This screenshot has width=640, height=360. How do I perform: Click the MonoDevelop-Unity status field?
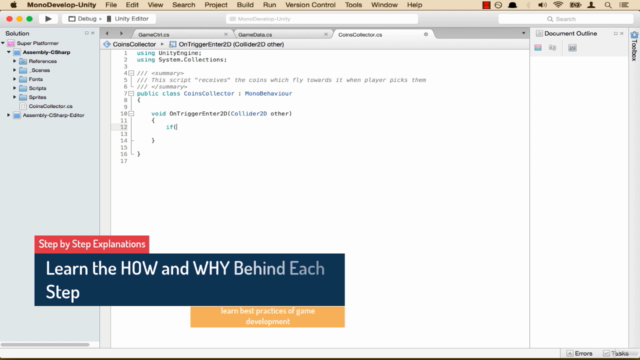pos(322,19)
